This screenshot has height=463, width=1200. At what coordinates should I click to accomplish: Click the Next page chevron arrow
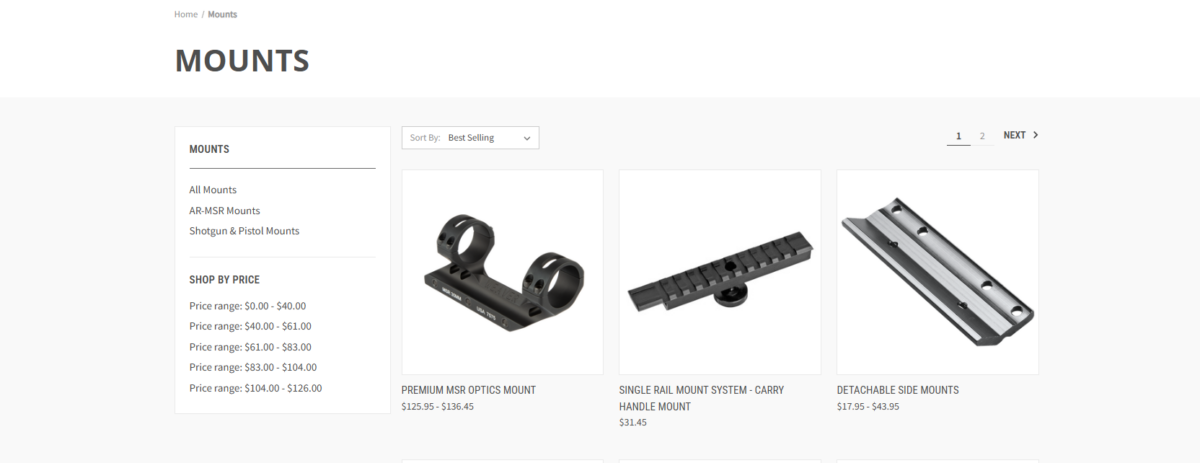[x=1035, y=135]
